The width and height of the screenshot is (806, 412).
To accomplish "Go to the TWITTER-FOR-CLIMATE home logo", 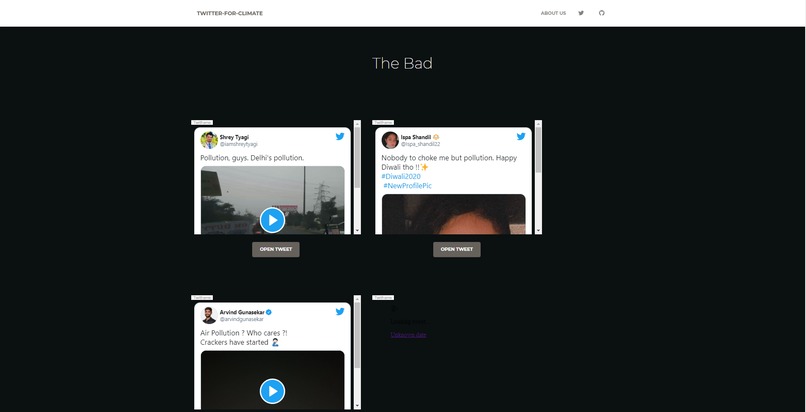I will pos(229,13).
